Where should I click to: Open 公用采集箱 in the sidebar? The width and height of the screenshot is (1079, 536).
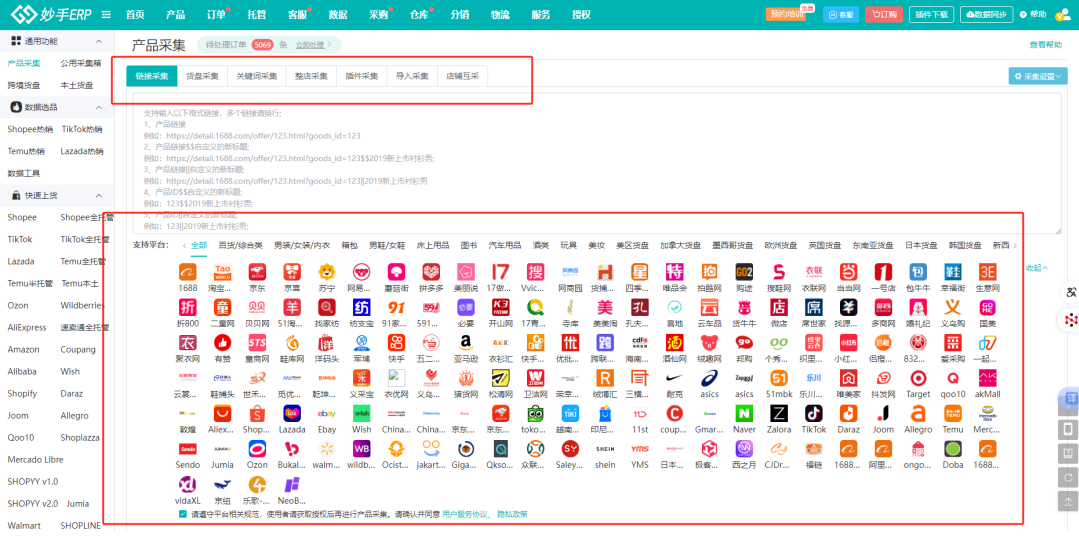point(81,63)
